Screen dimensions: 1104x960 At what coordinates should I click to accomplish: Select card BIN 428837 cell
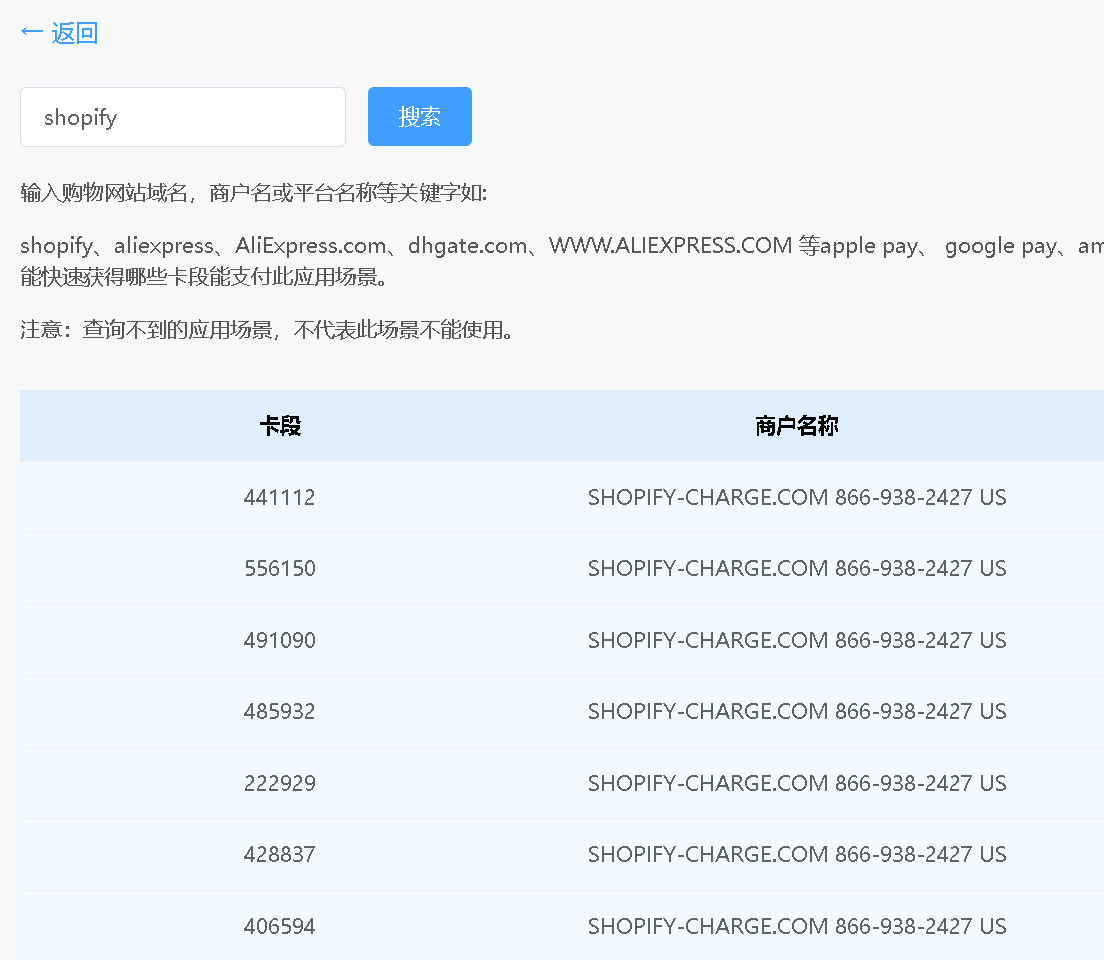point(280,854)
